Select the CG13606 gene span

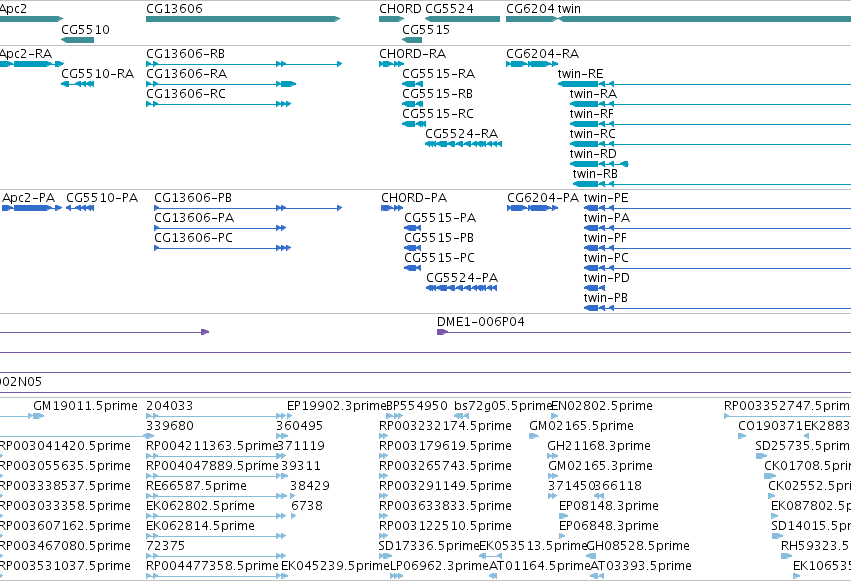pyautogui.click(x=243, y=19)
